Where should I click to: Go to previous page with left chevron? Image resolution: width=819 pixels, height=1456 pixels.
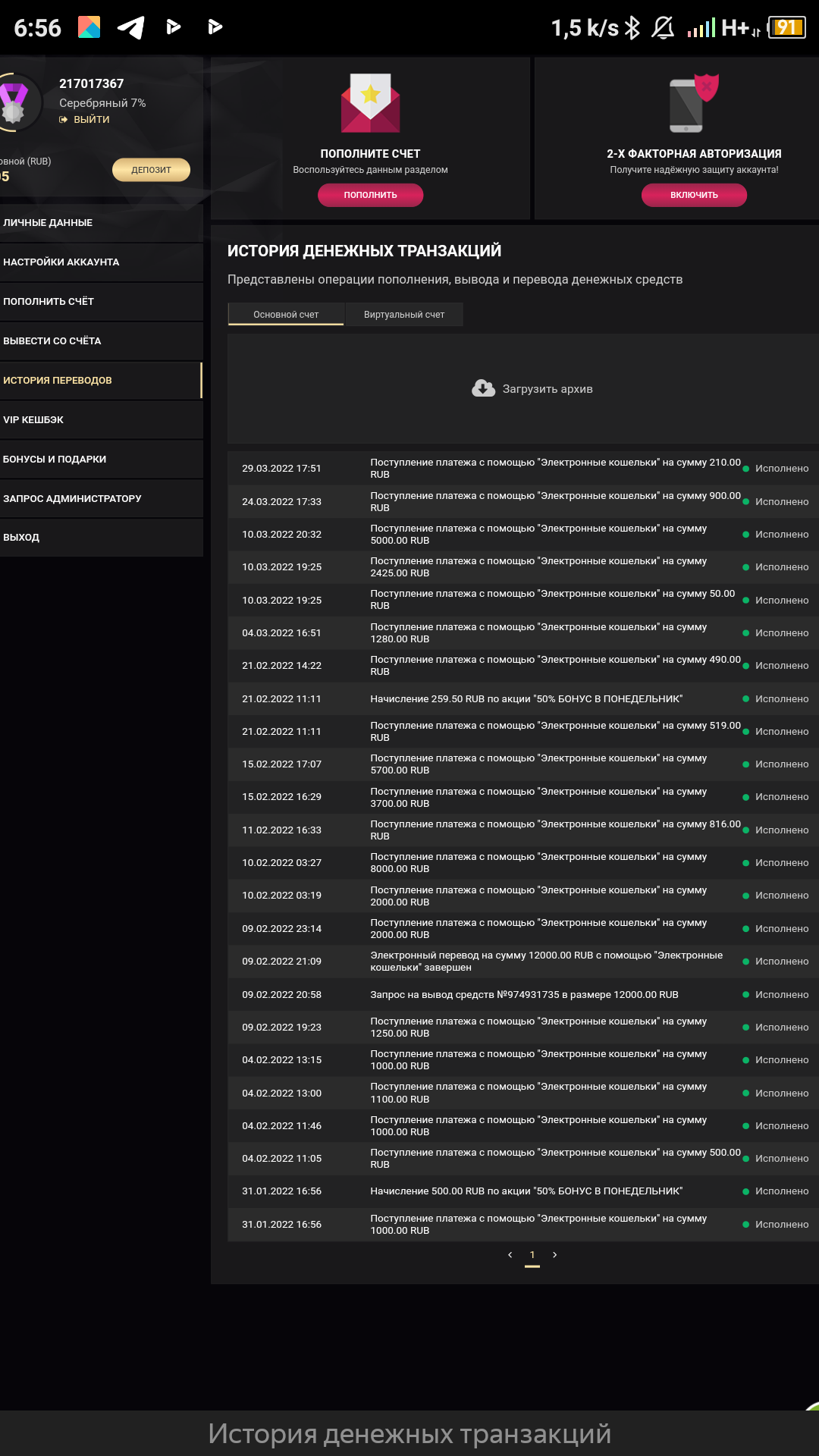pyautogui.click(x=510, y=1255)
